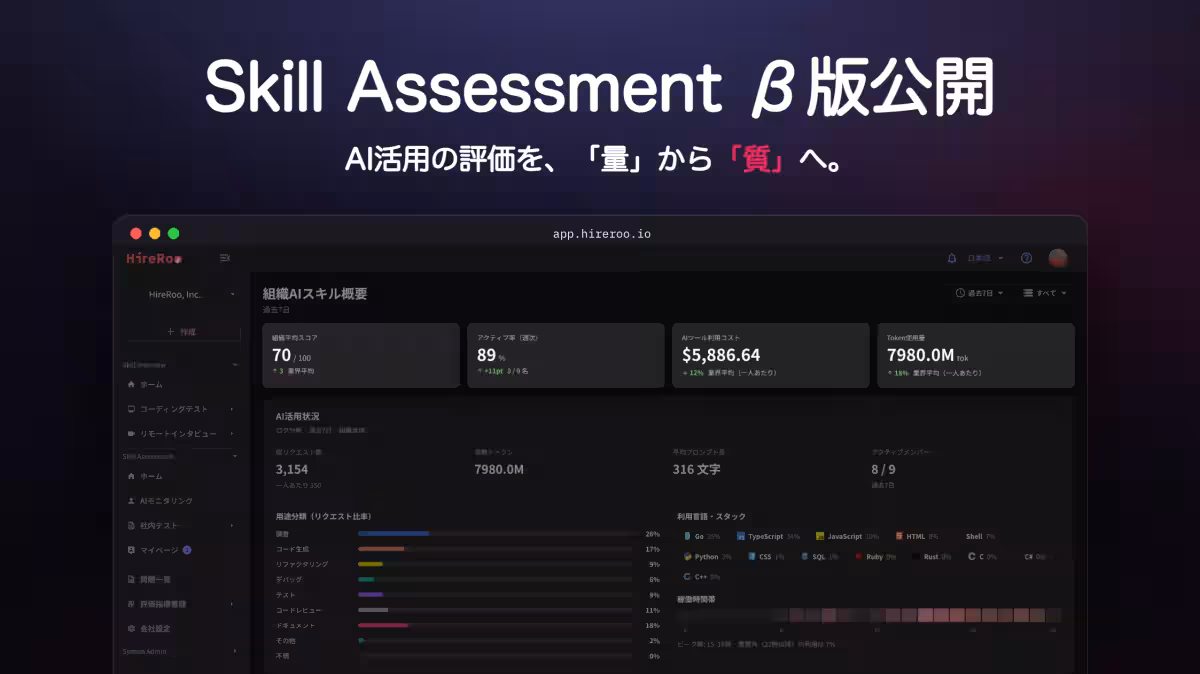The image size is (1200, 674).
Task: Click the コード生成 usage bar
Action: [x=381, y=549]
